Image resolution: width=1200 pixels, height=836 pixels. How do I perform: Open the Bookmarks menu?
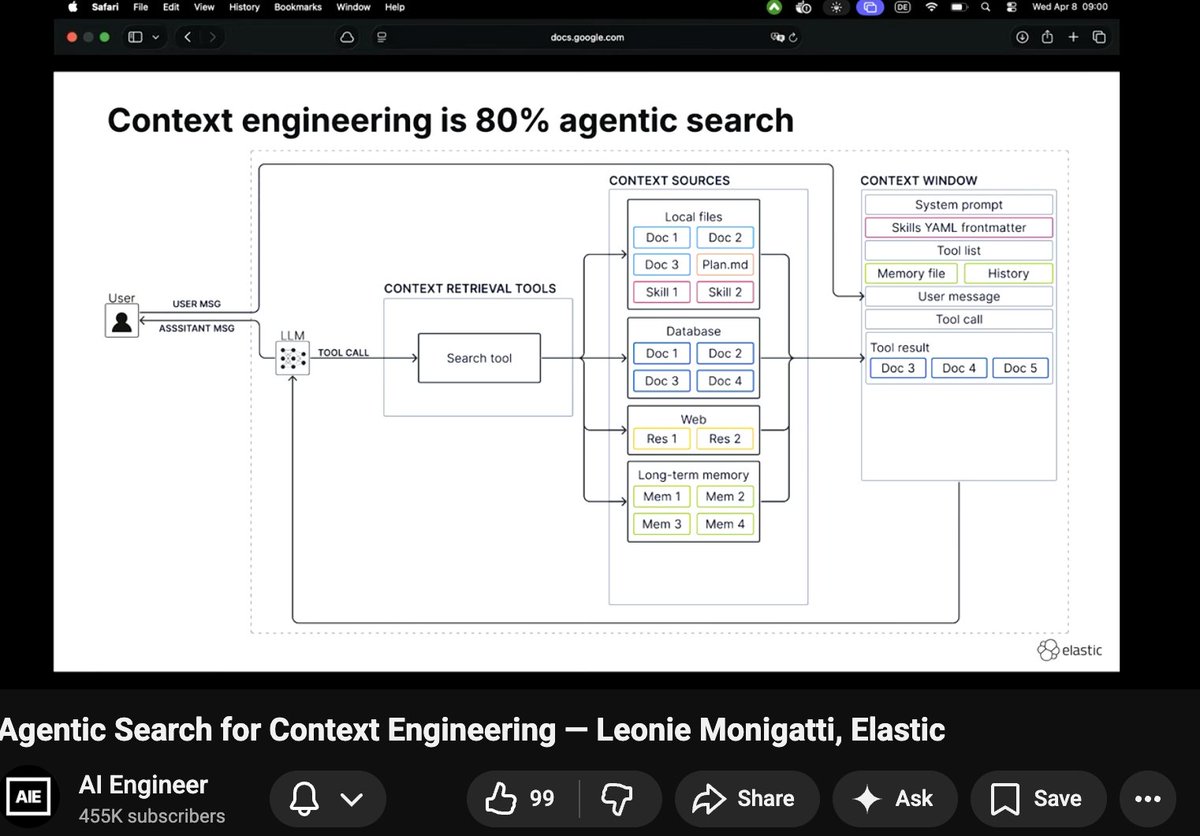298,7
